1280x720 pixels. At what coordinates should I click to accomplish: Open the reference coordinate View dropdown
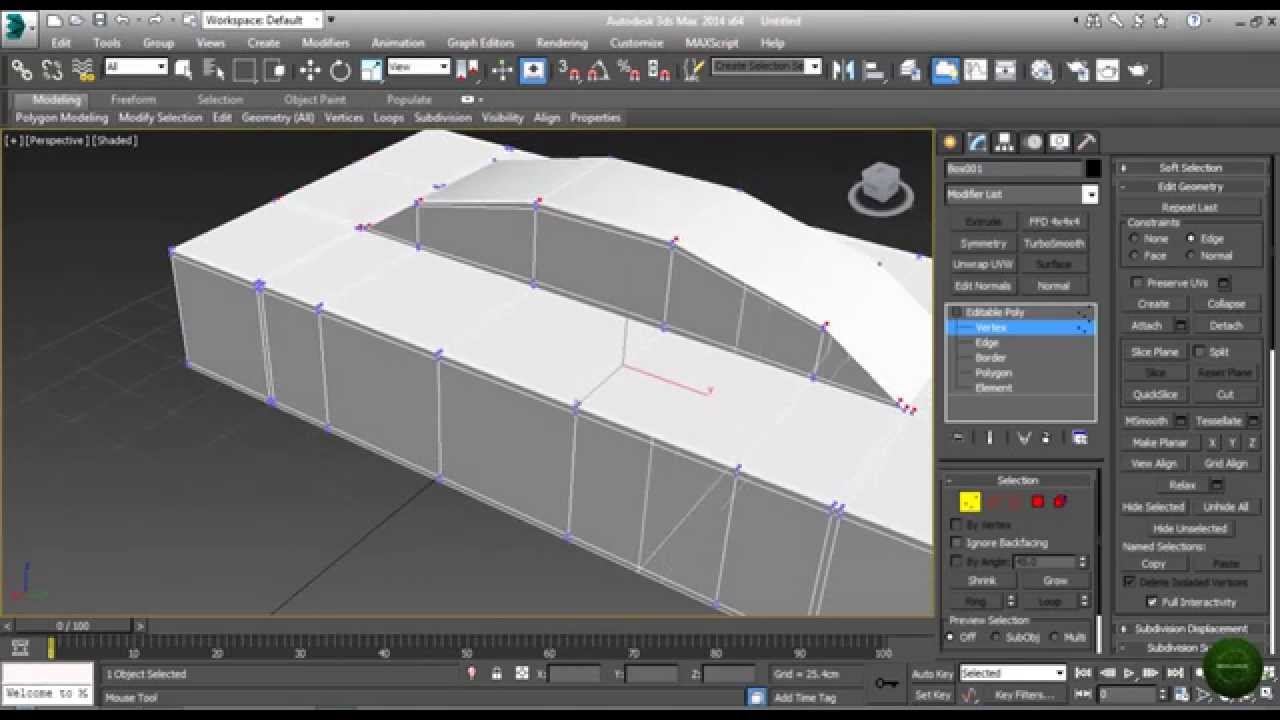418,67
